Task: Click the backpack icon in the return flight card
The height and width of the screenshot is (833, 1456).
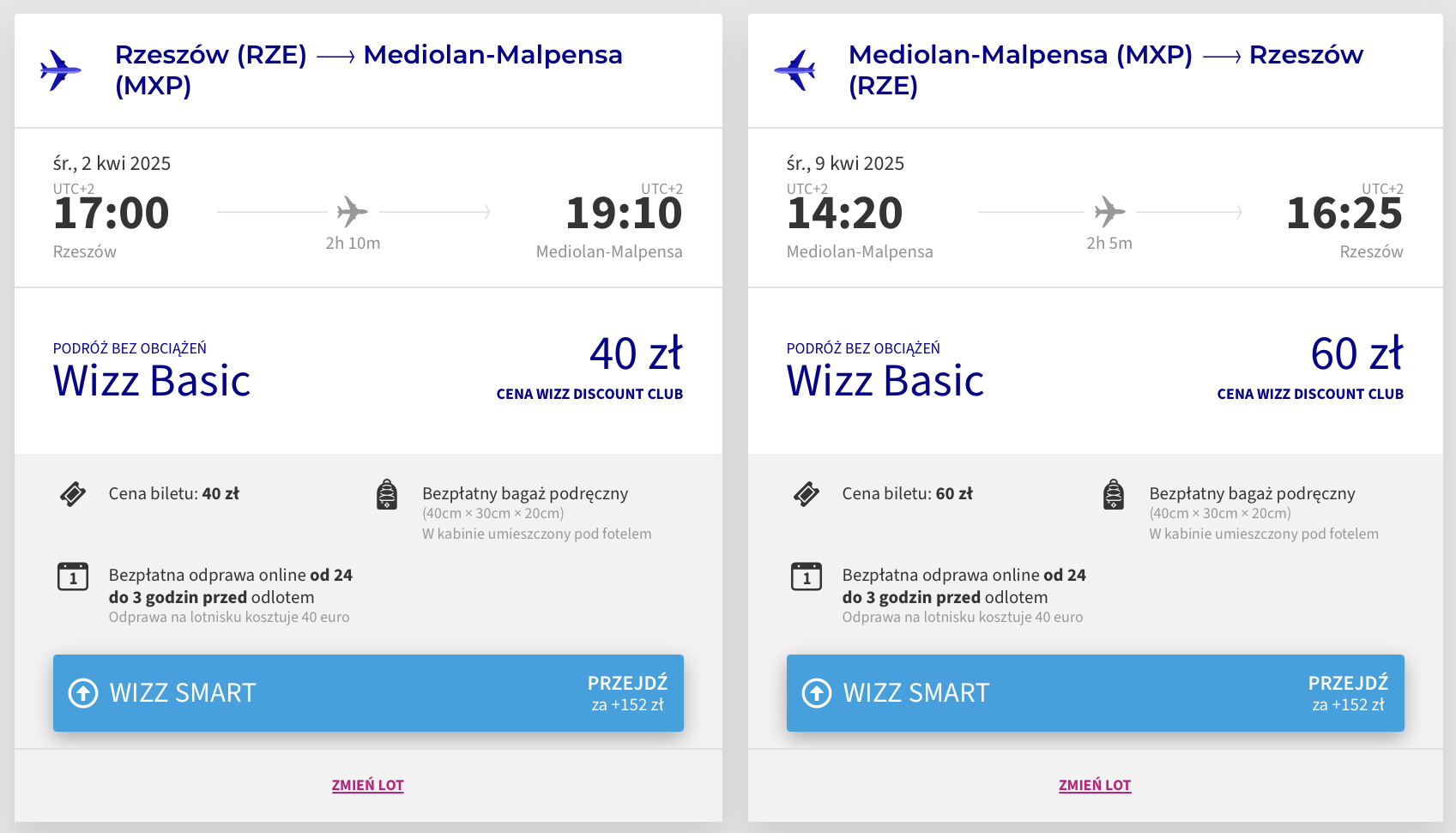Action: tap(1114, 494)
